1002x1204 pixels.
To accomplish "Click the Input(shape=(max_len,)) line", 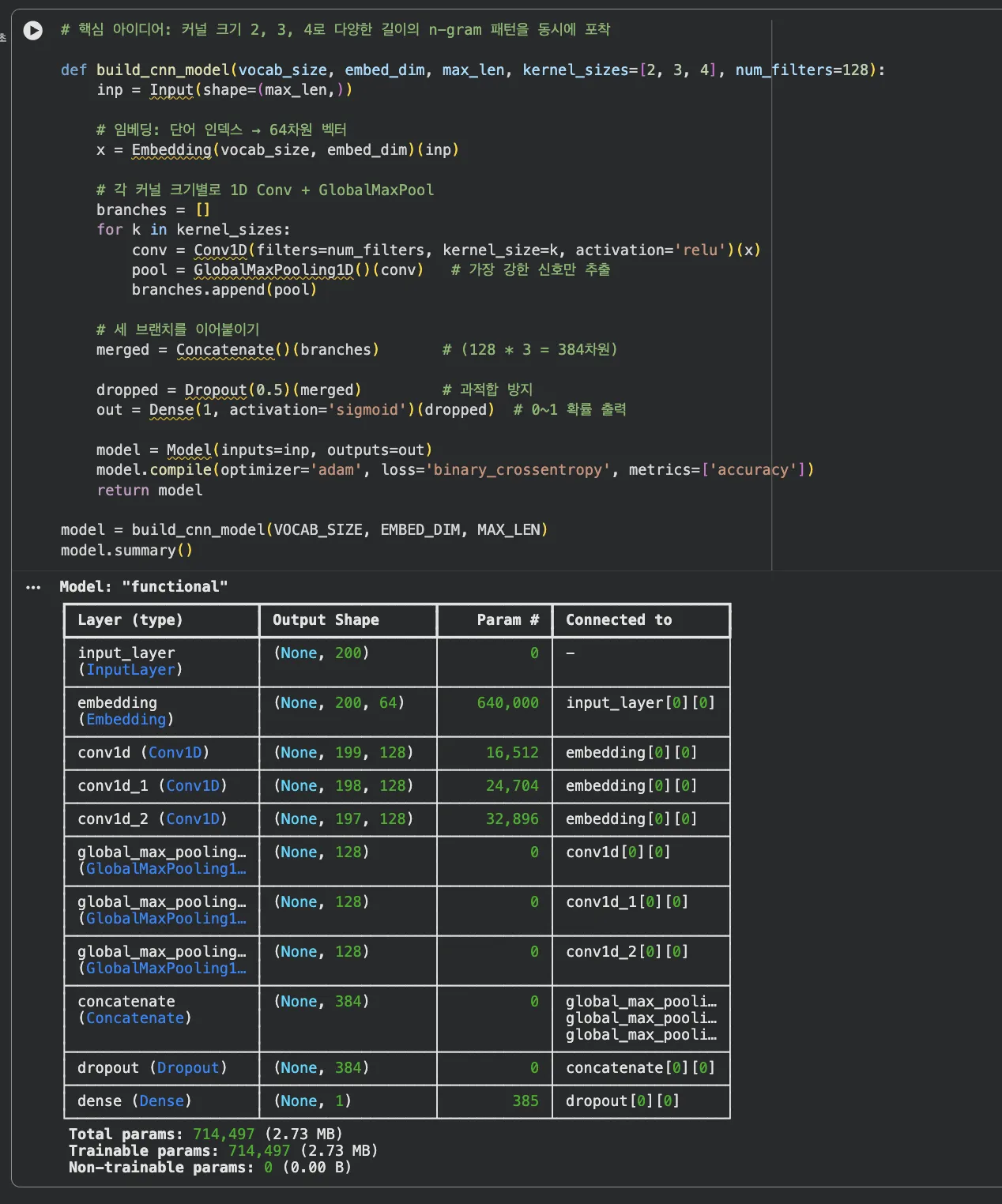I will click(x=224, y=90).
